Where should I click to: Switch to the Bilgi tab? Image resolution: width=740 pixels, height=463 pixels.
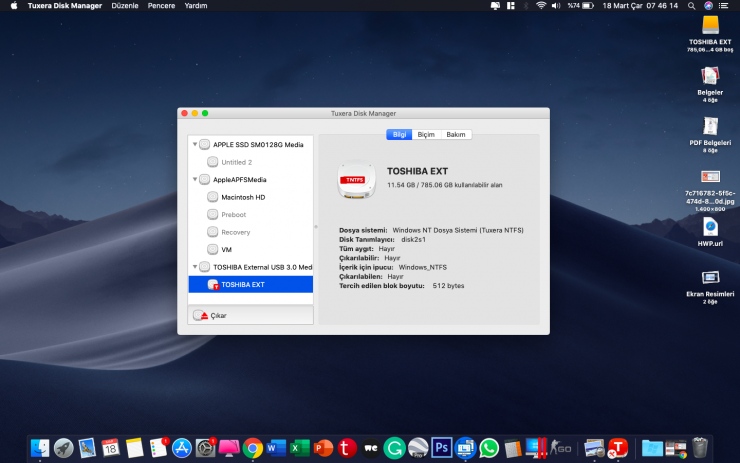tap(399, 135)
